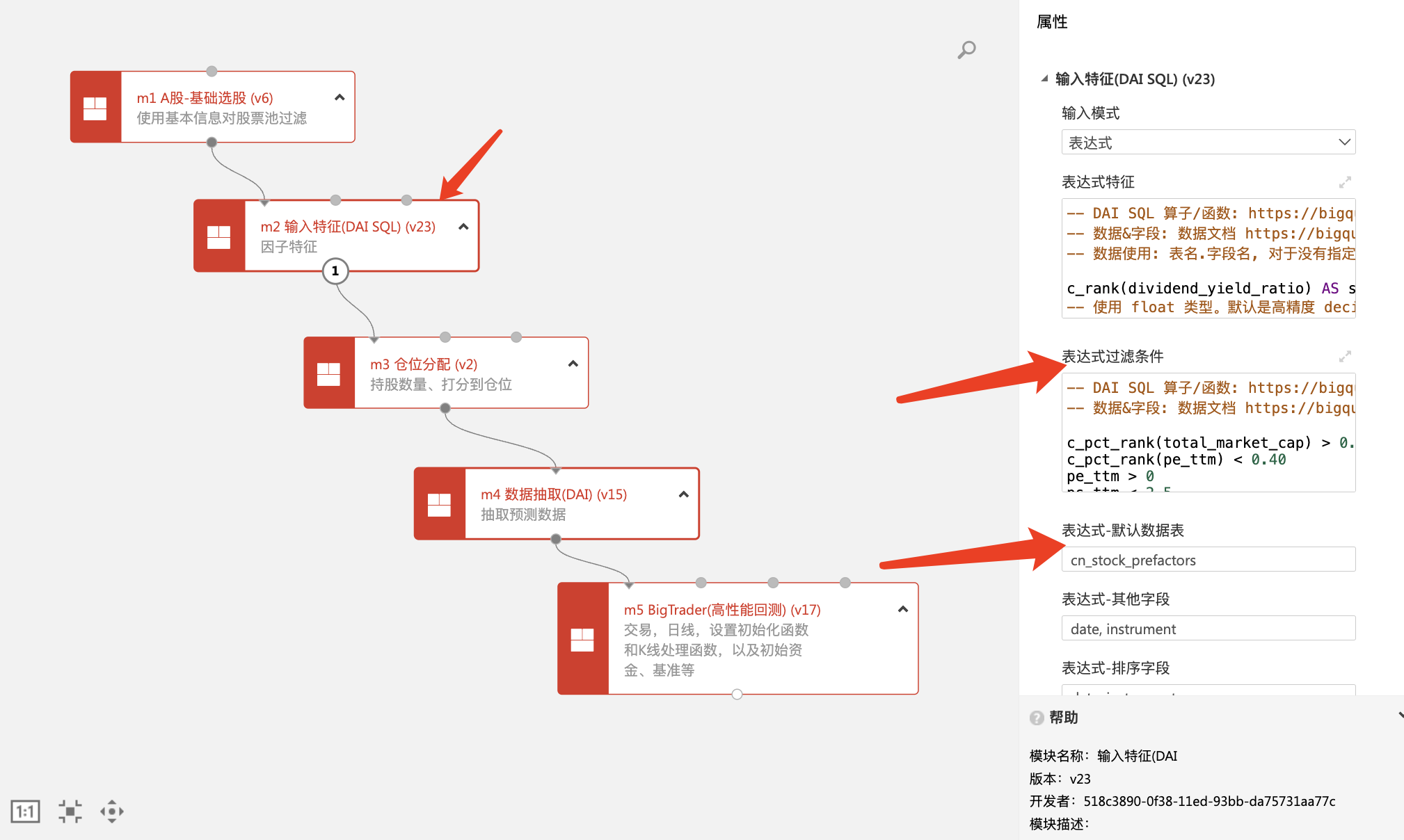Click the pan navigation arrows icon
The width and height of the screenshot is (1404, 840).
112,811
